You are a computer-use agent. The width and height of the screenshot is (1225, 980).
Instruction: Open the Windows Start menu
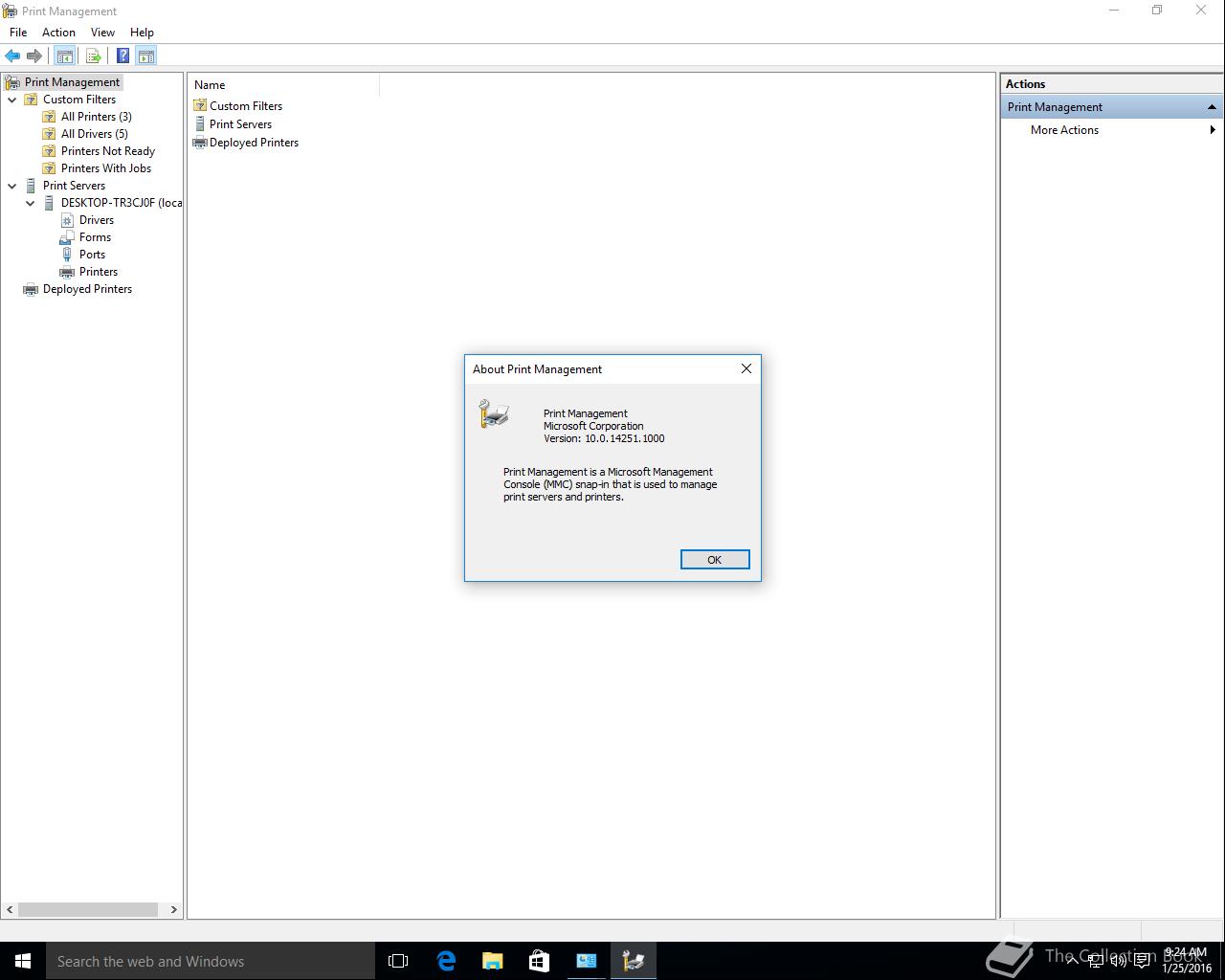[23, 961]
